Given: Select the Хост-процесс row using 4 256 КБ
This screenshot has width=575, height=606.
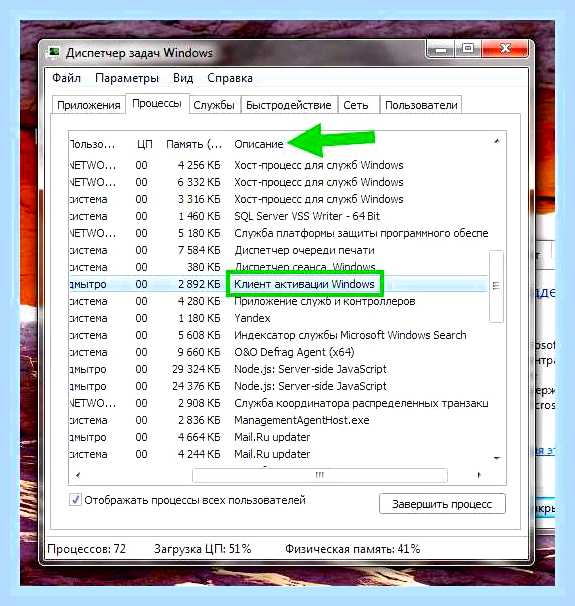Looking at the screenshot, I should pos(278,165).
